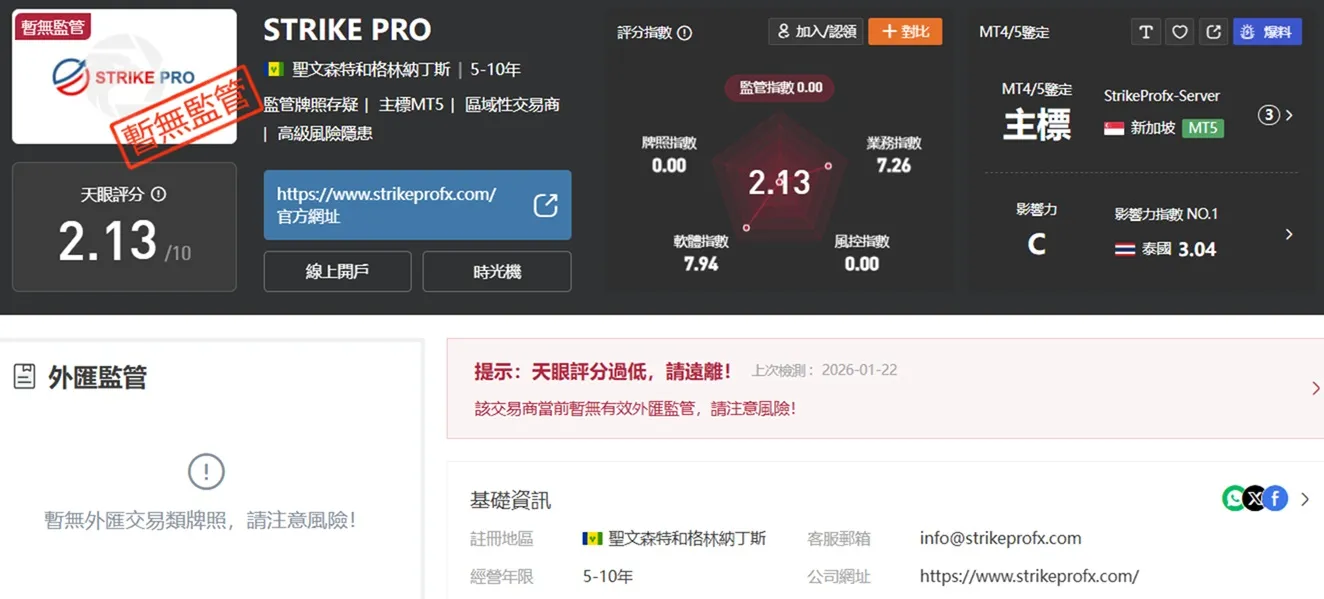Viewport: 1324px width, 599px height.
Task: Click the Saint Vincent flag in header
Action: point(275,69)
